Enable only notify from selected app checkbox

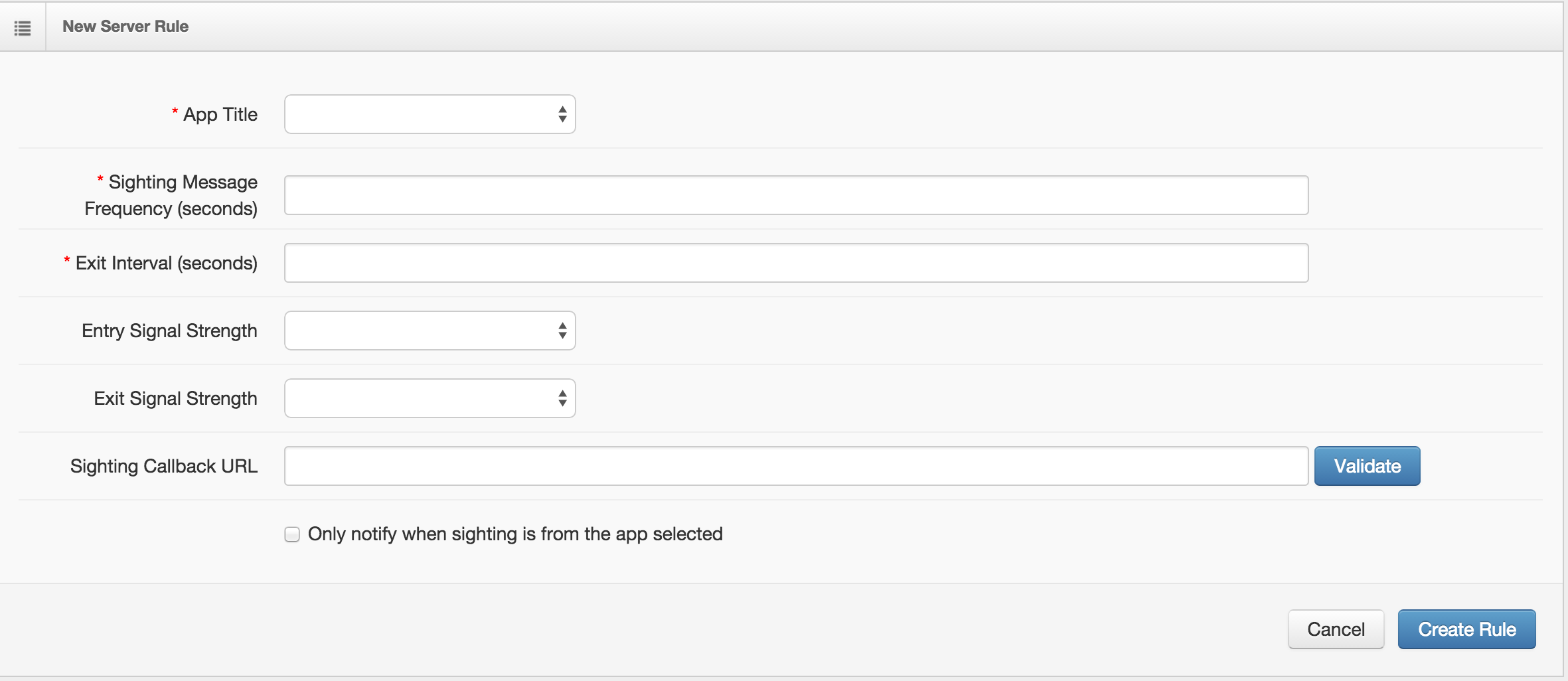(x=292, y=534)
